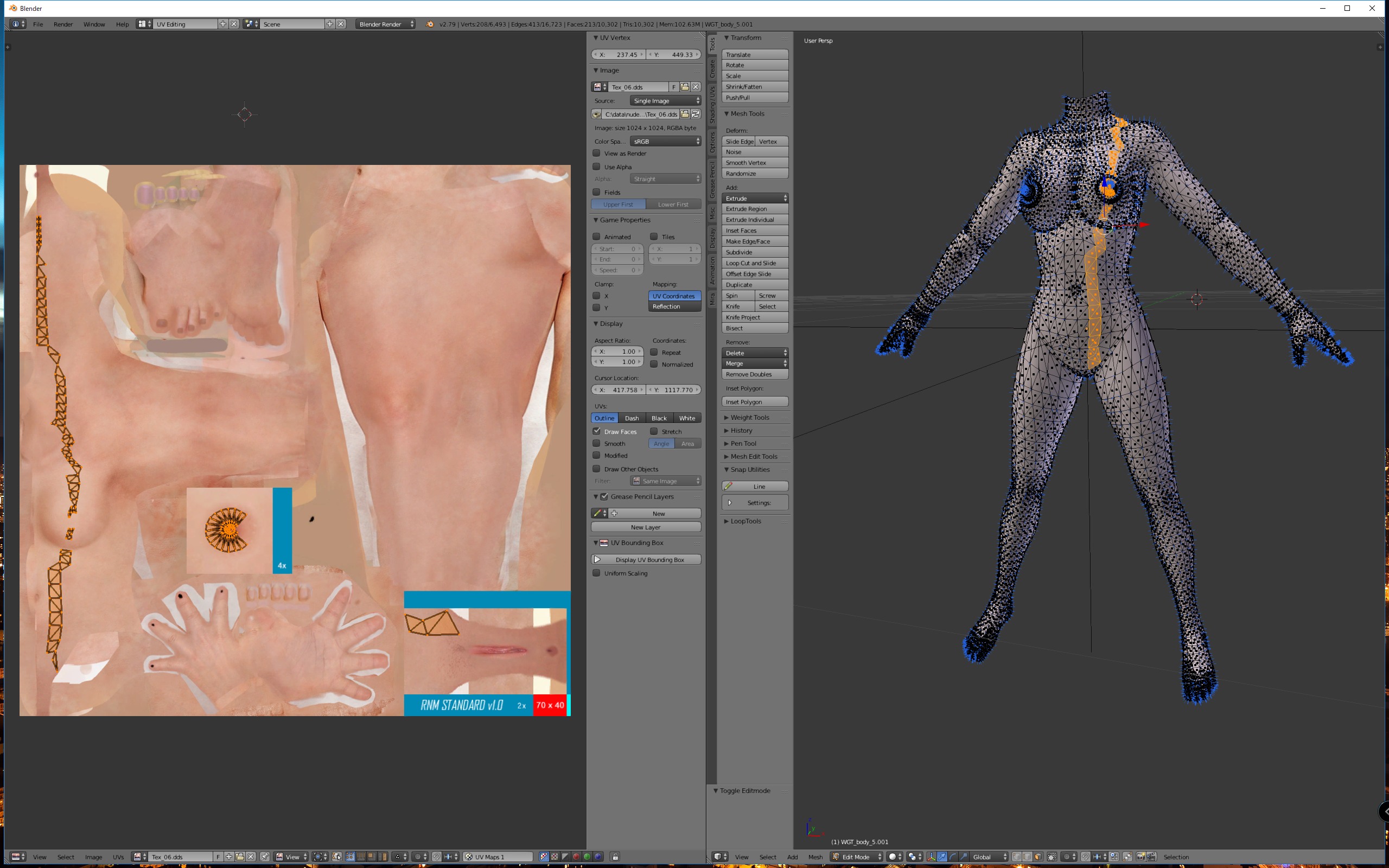
Task: Open the Delete dropdown
Action: 755,353
